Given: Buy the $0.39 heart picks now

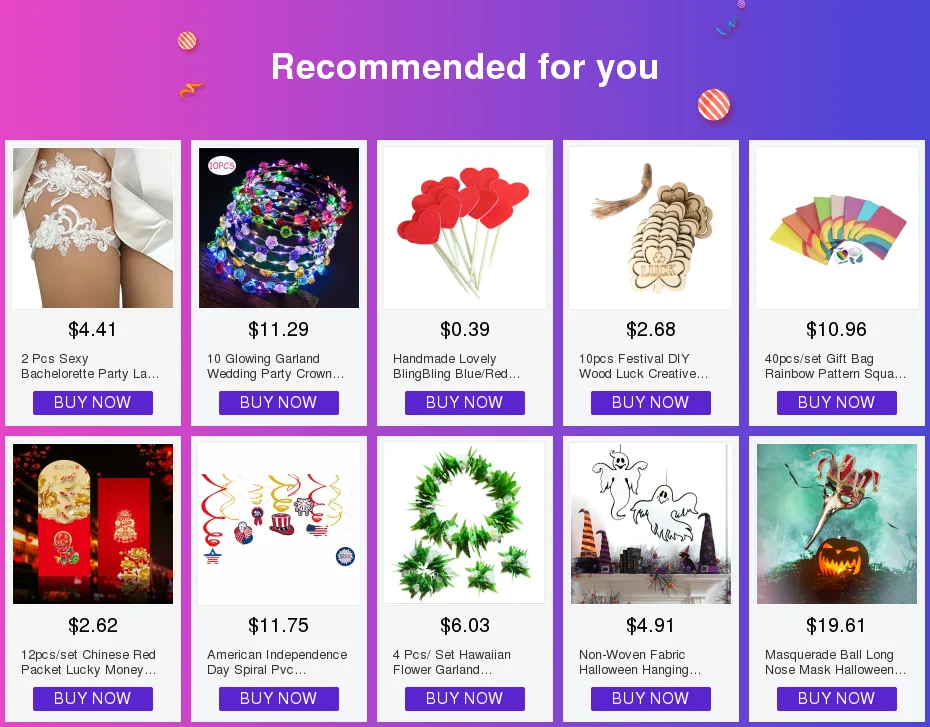Looking at the screenshot, I should [464, 403].
